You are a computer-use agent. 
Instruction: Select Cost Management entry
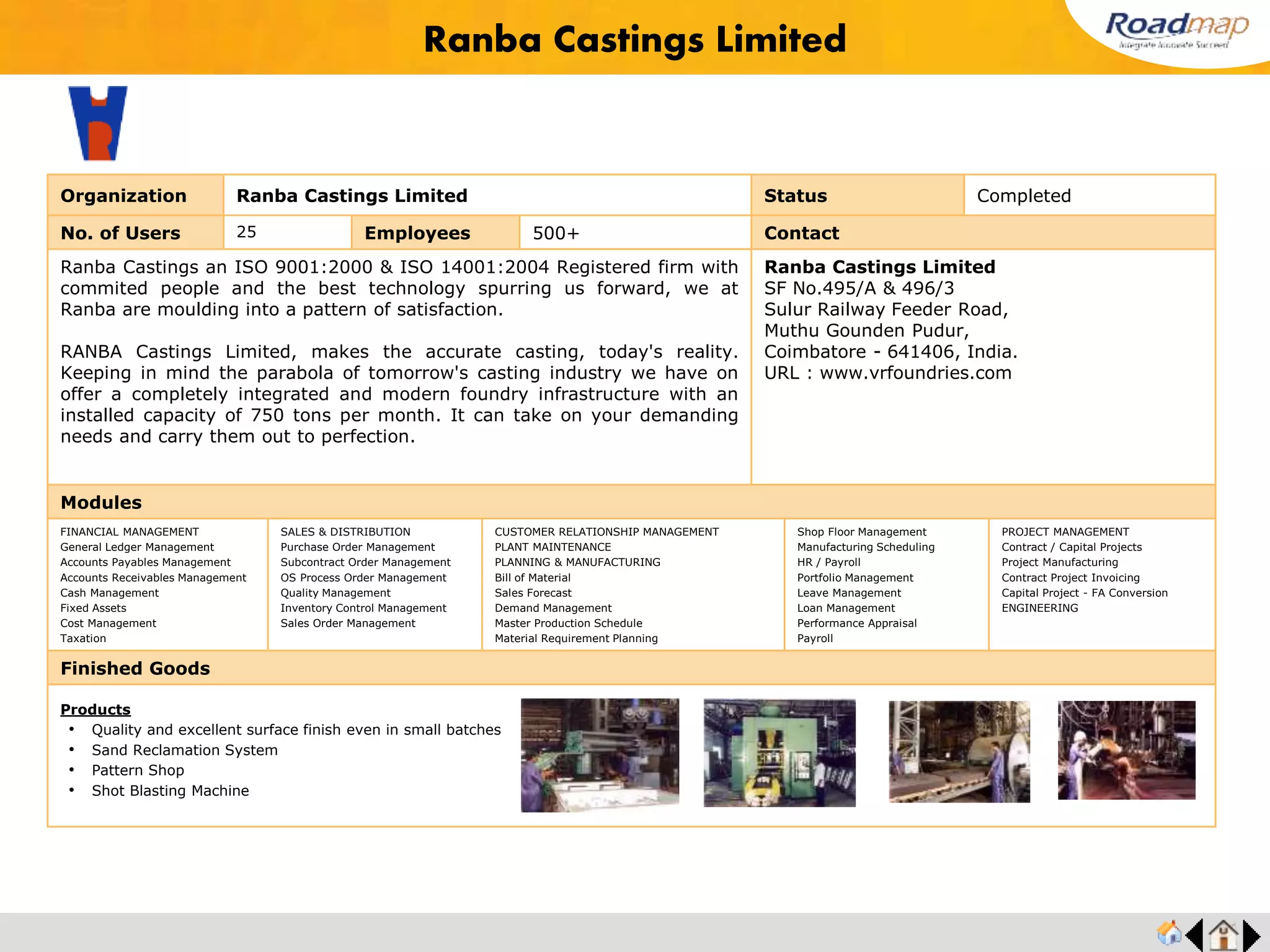click(x=108, y=623)
